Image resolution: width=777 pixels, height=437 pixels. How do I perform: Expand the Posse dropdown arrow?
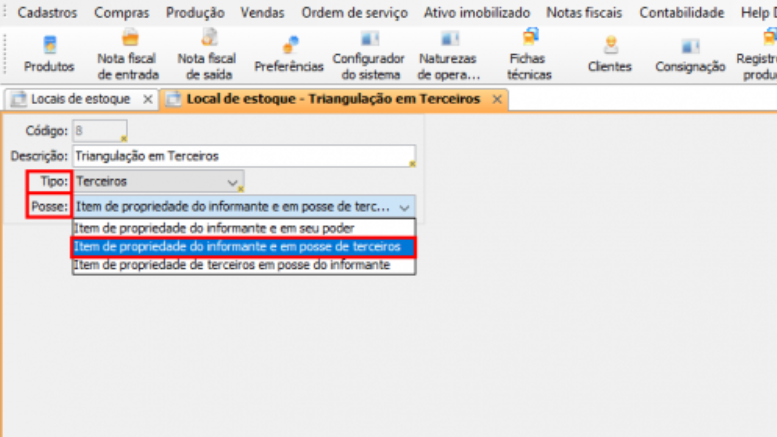pyautogui.click(x=404, y=207)
